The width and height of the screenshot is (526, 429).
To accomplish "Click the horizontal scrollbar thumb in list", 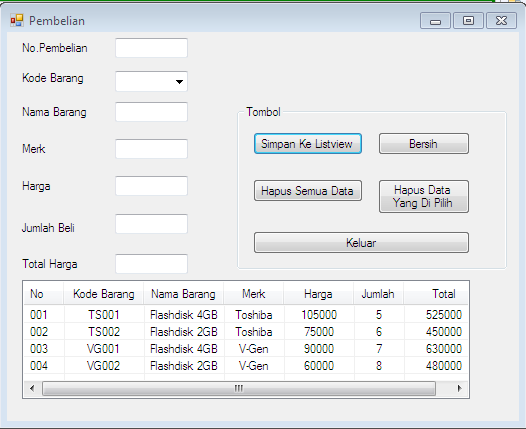I will (x=239, y=388).
